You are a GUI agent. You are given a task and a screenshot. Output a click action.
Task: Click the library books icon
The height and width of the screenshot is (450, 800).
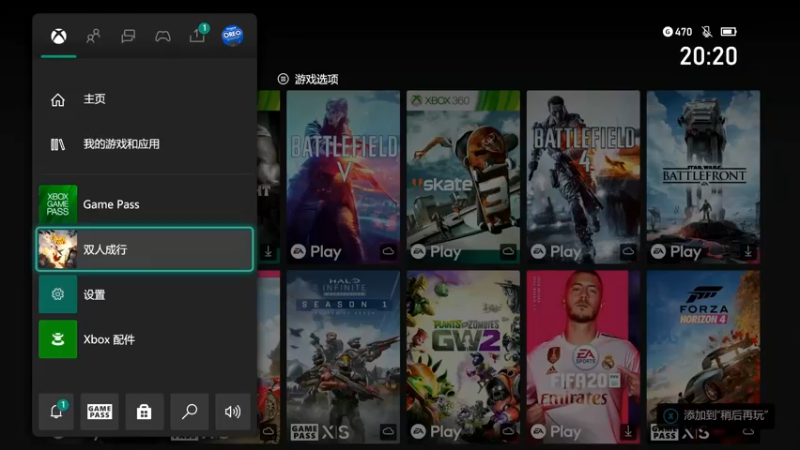tap(58, 144)
